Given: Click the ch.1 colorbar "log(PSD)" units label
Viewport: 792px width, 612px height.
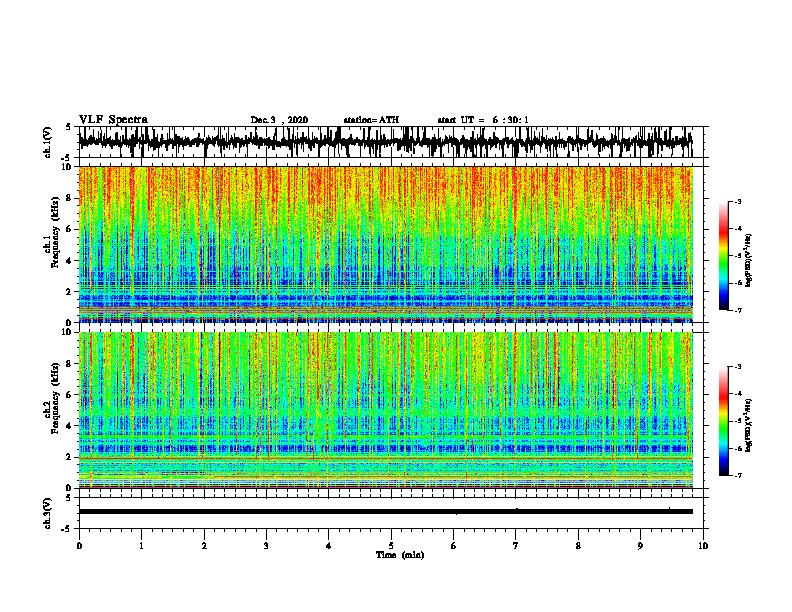Looking at the screenshot, I should pos(749,261).
